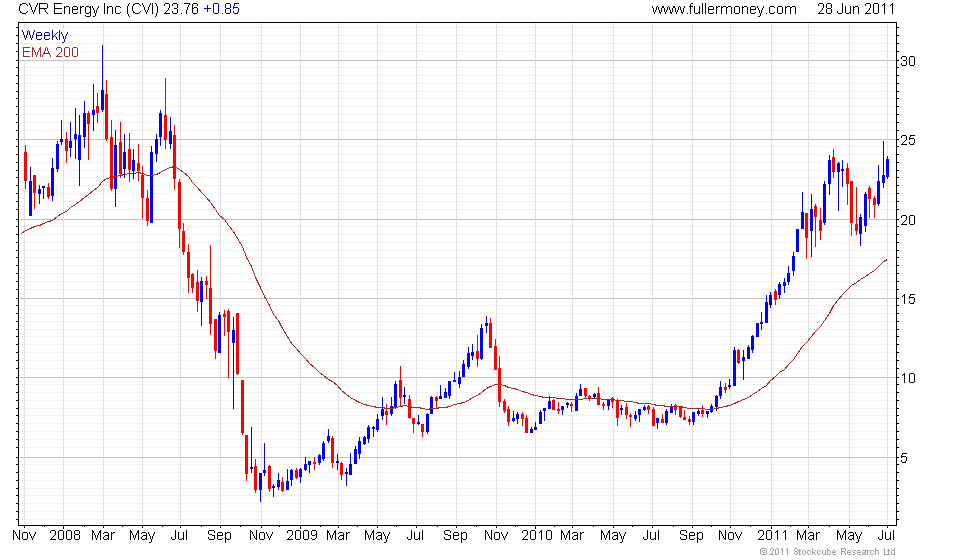Click the October 2009 peak candle near 14
The width and height of the screenshot is (980, 560).
486,323
